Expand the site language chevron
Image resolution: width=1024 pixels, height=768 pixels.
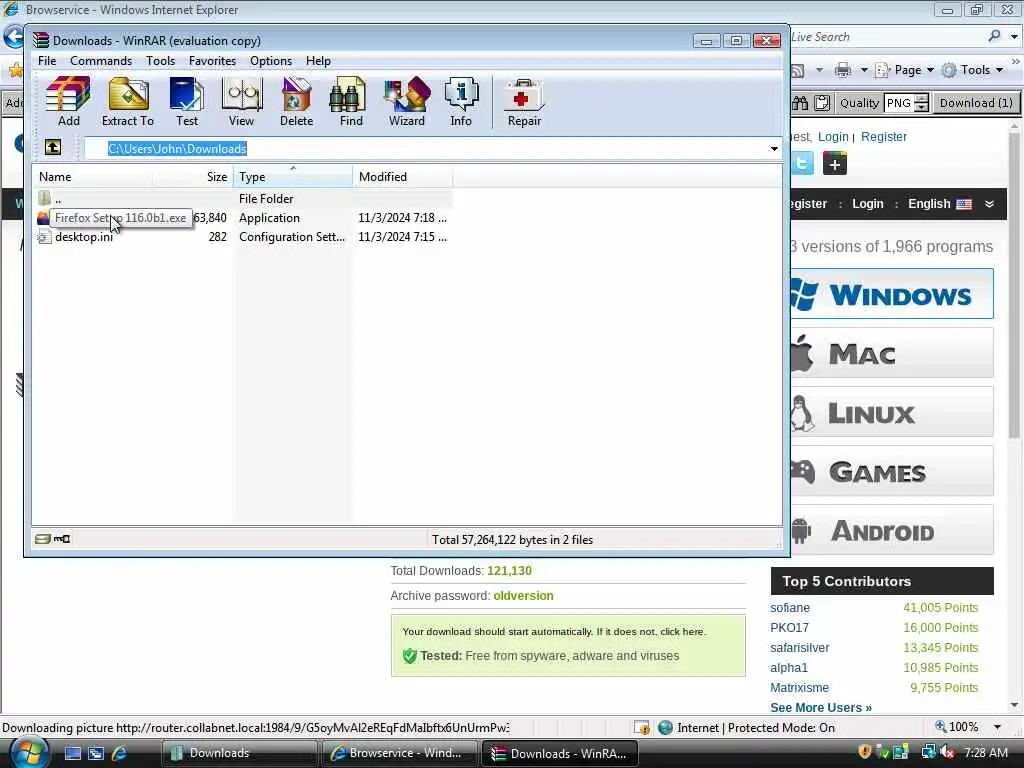[989, 204]
